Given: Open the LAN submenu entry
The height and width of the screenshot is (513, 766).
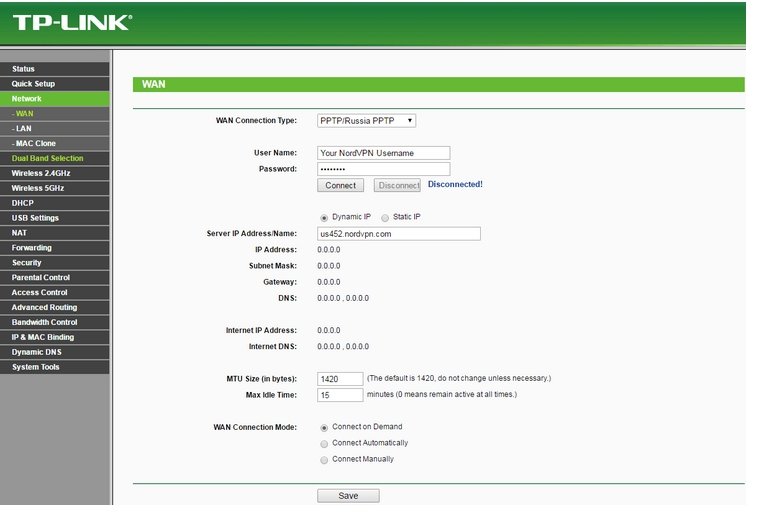Looking at the screenshot, I should (55, 128).
